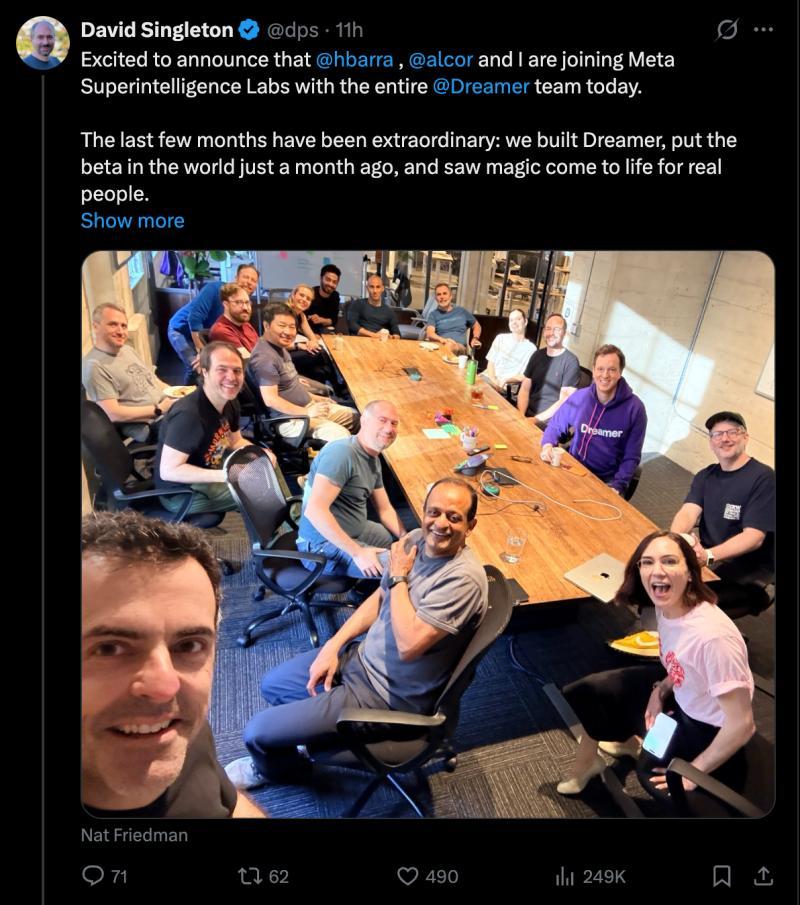The width and height of the screenshot is (800, 905).
Task: Like the post with the heart icon
Action: (408, 876)
